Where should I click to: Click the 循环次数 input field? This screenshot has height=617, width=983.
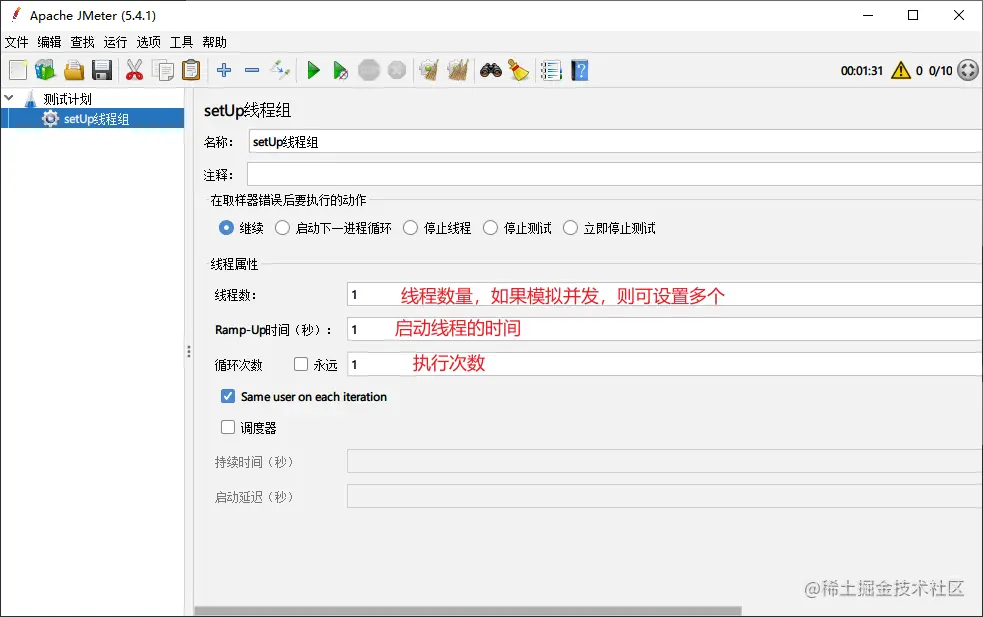(665, 364)
